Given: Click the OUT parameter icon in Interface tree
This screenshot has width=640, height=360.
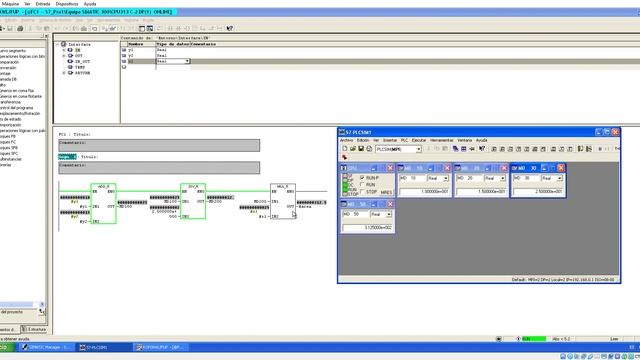Looking at the screenshot, I should [x=70, y=56].
